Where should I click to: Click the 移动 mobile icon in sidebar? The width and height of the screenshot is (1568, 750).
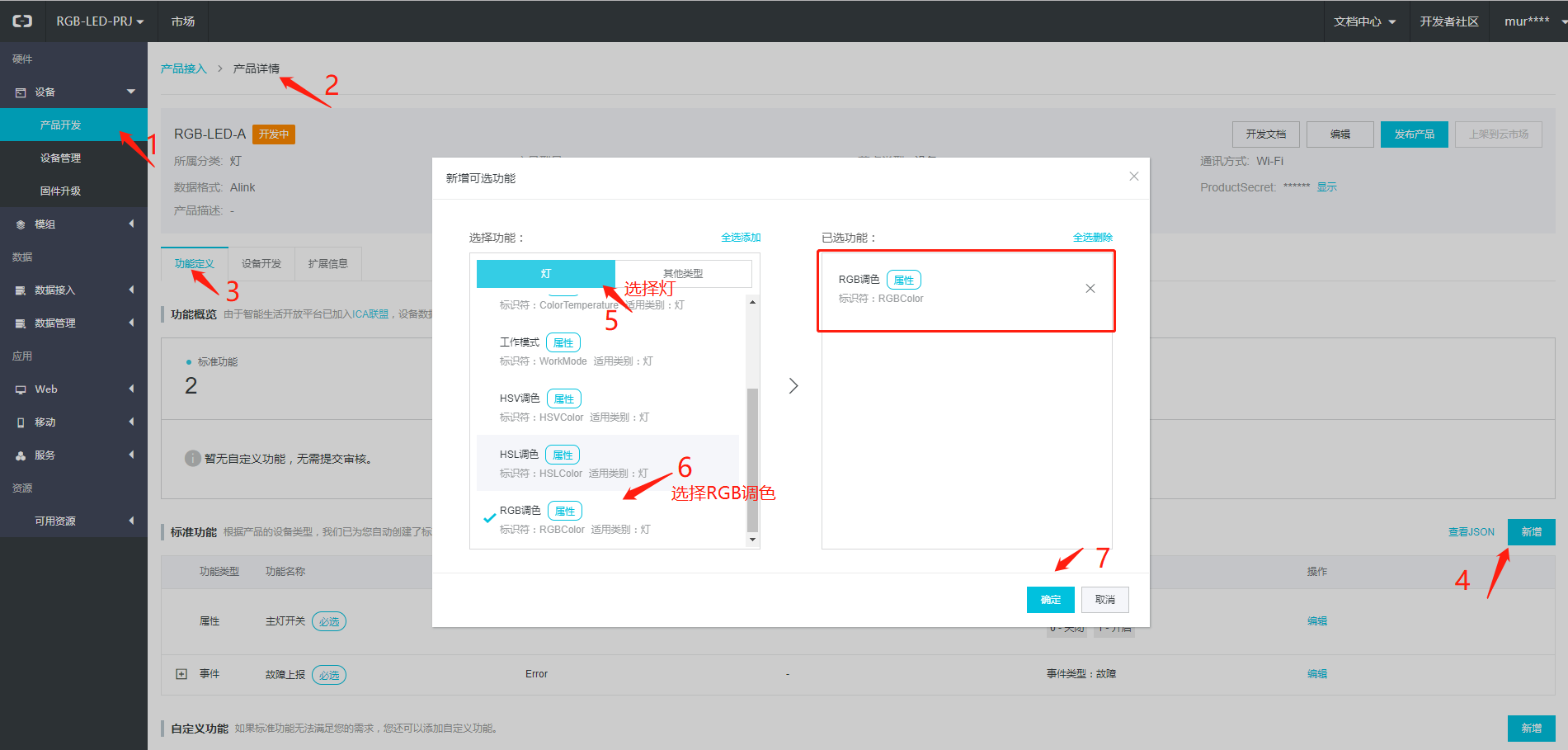(21, 422)
